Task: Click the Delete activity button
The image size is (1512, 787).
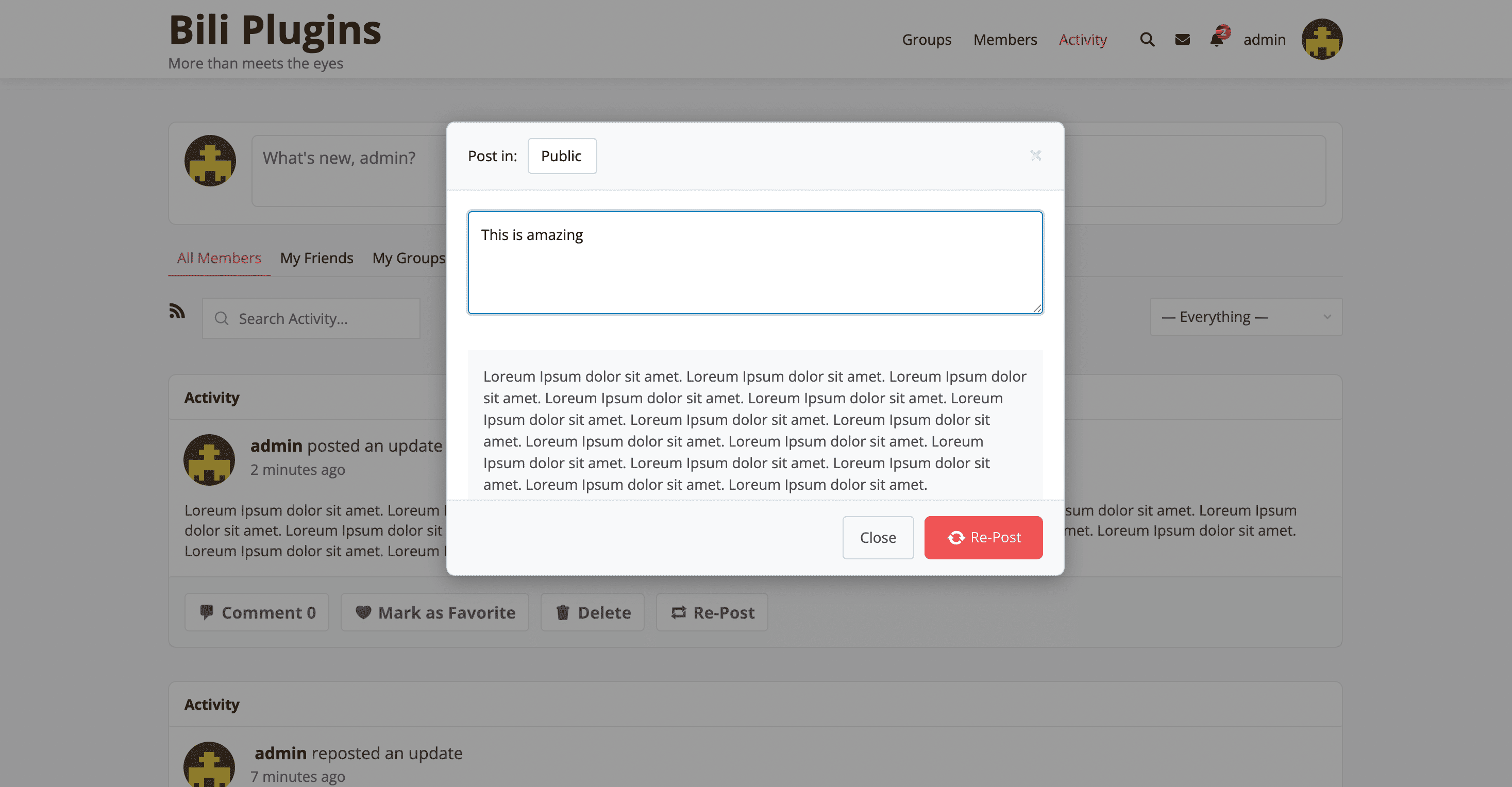Action: pos(592,612)
